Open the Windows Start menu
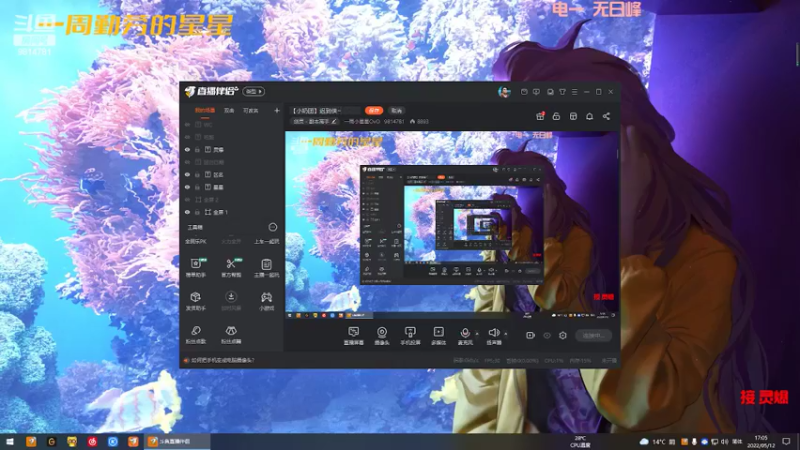 click(x=10, y=441)
